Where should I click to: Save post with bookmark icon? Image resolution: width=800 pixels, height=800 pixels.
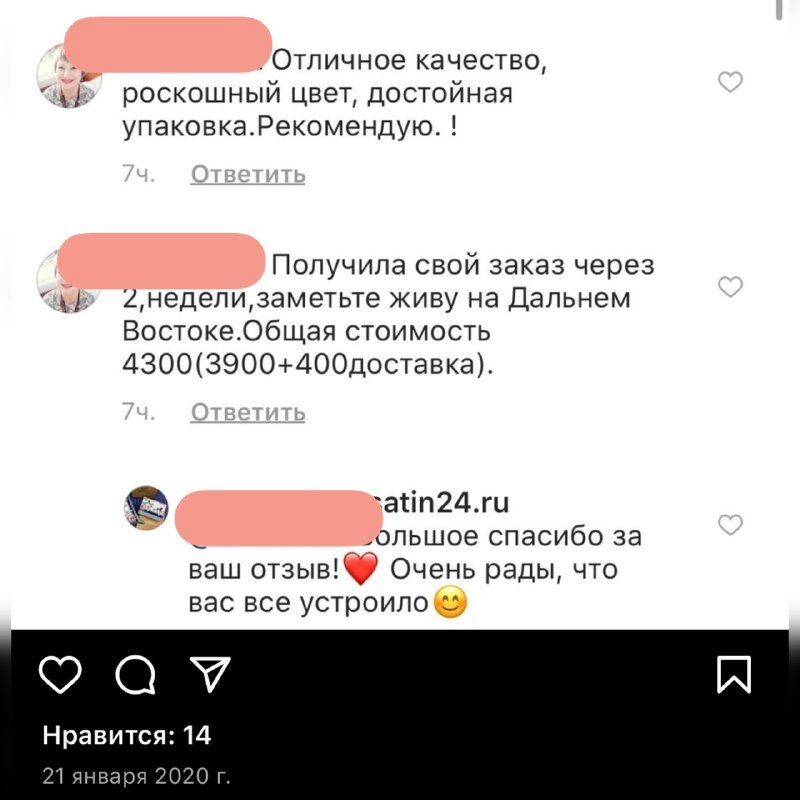(x=734, y=674)
